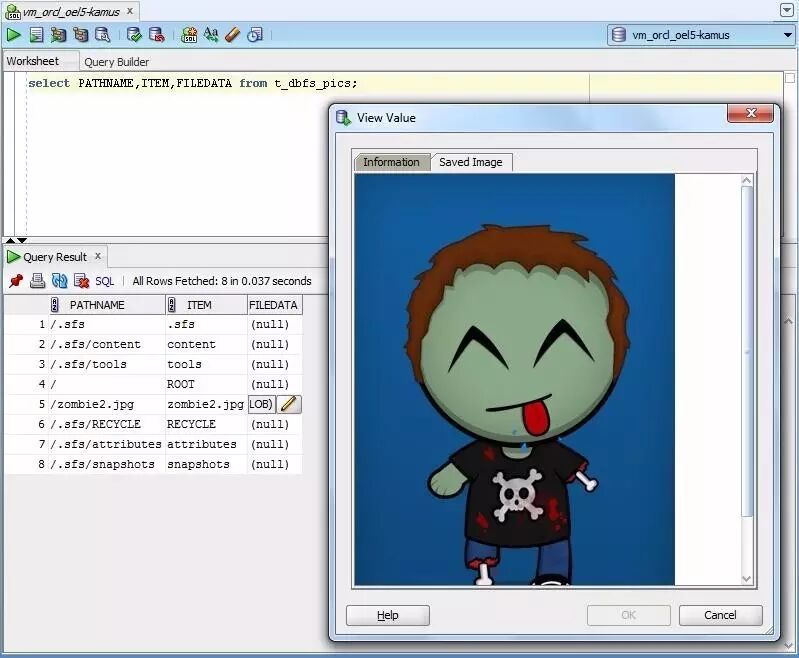This screenshot has width=799, height=658.
Task: Click the Autotrace icon
Action: coord(81,35)
